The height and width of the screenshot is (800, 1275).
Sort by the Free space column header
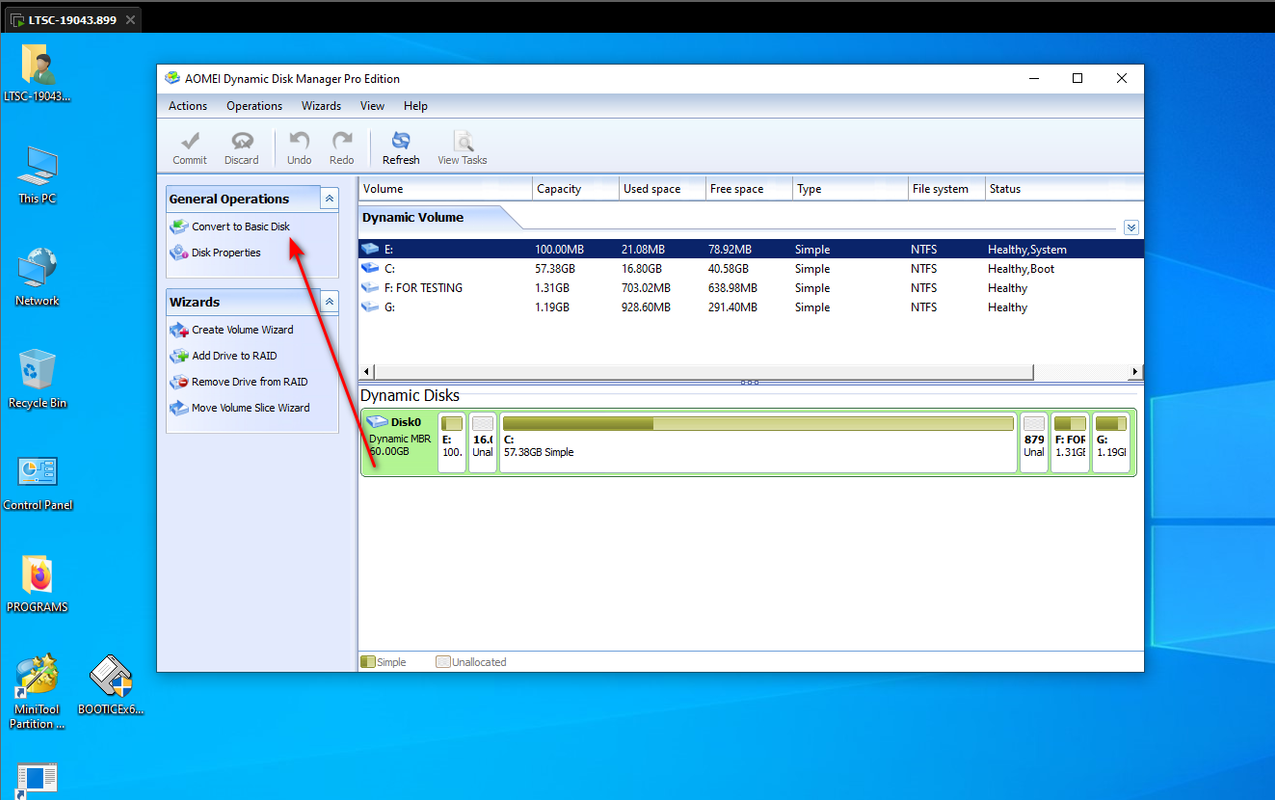(749, 189)
